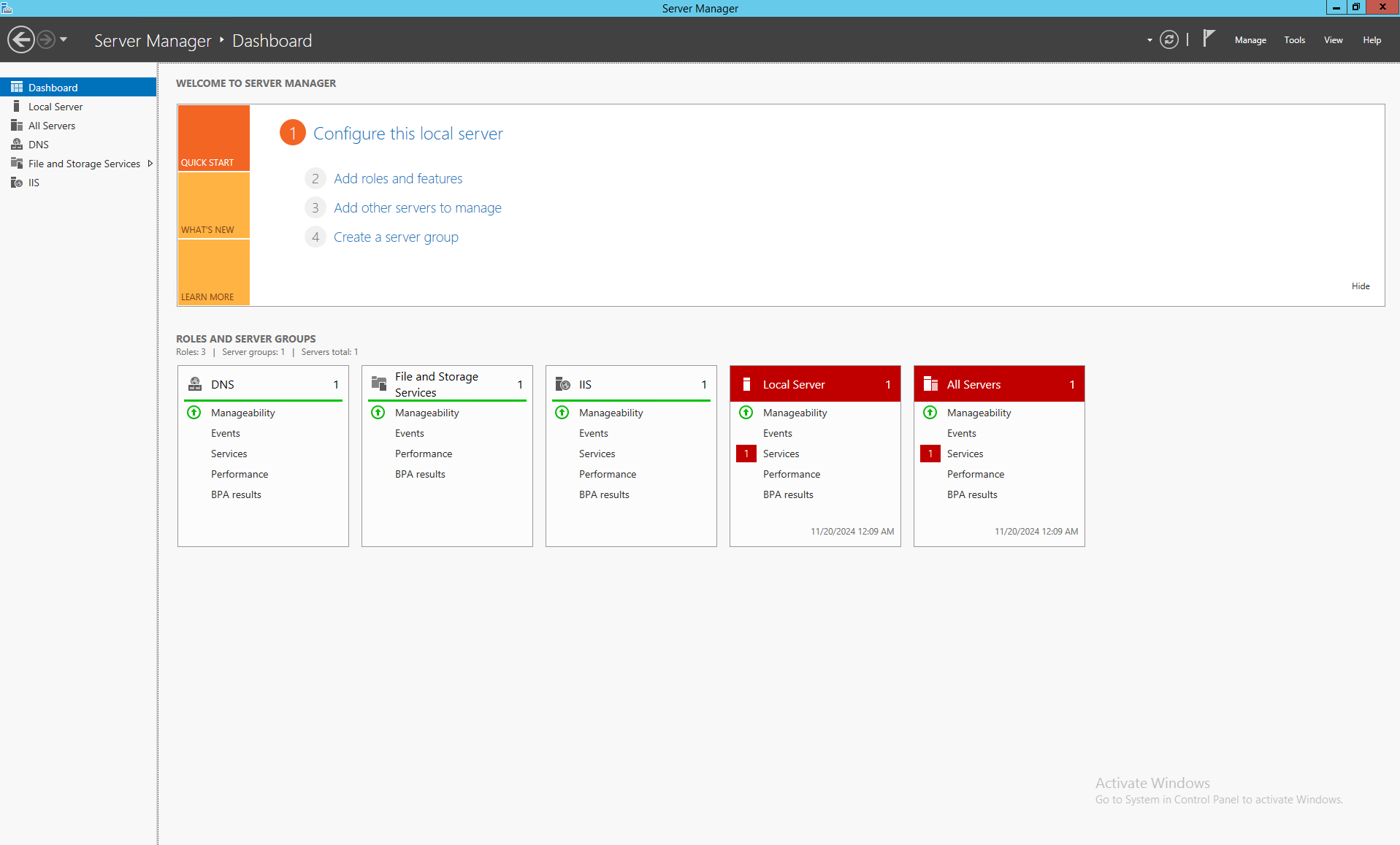Open the Tools menu
Image resolution: width=1400 pixels, height=845 pixels.
pos(1295,40)
